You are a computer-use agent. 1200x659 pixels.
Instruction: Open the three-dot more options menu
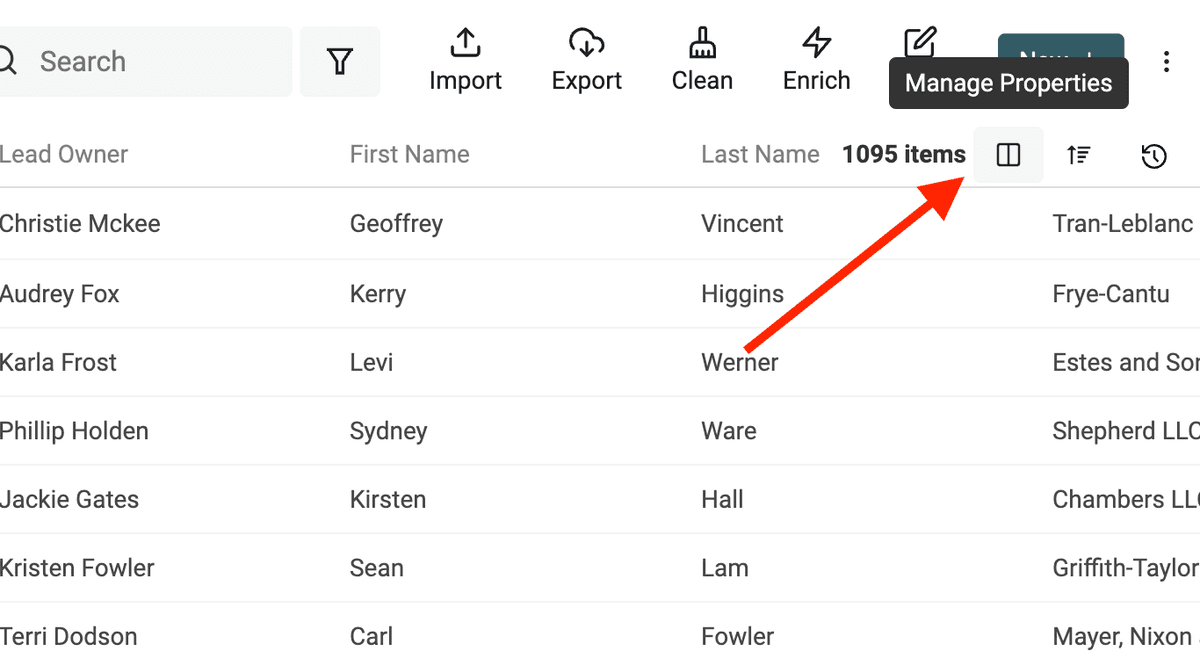coord(1166,62)
